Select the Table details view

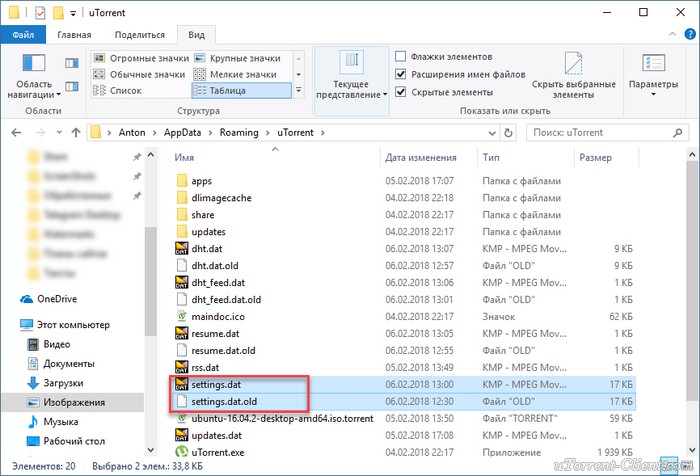242,91
